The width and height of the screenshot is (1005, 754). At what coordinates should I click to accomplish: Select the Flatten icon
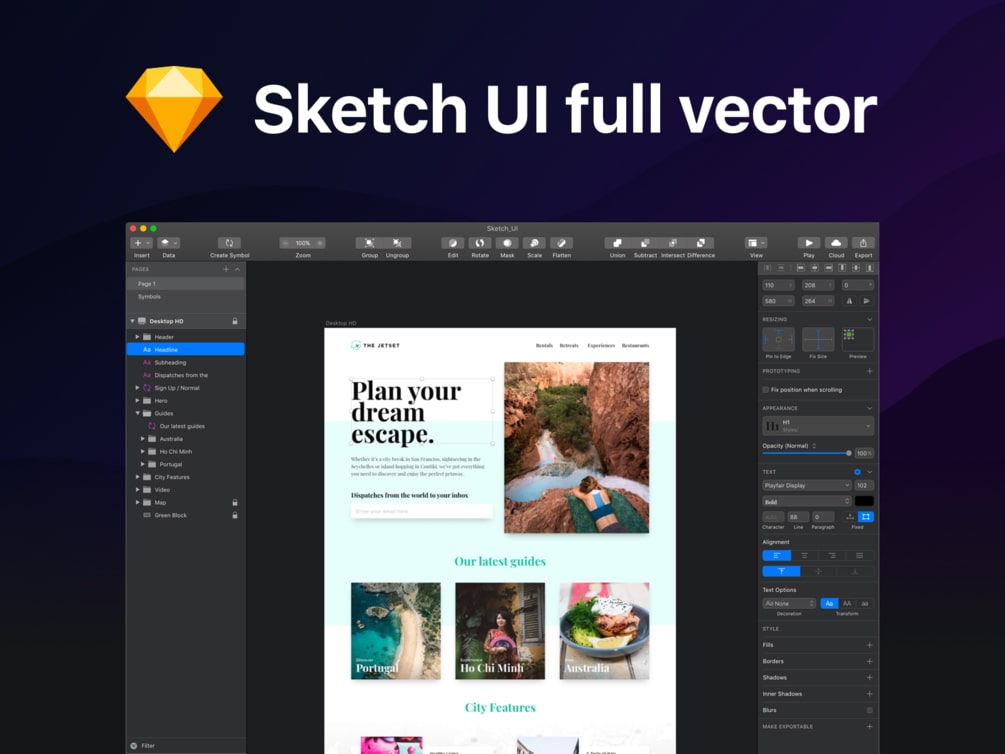[x=561, y=242]
